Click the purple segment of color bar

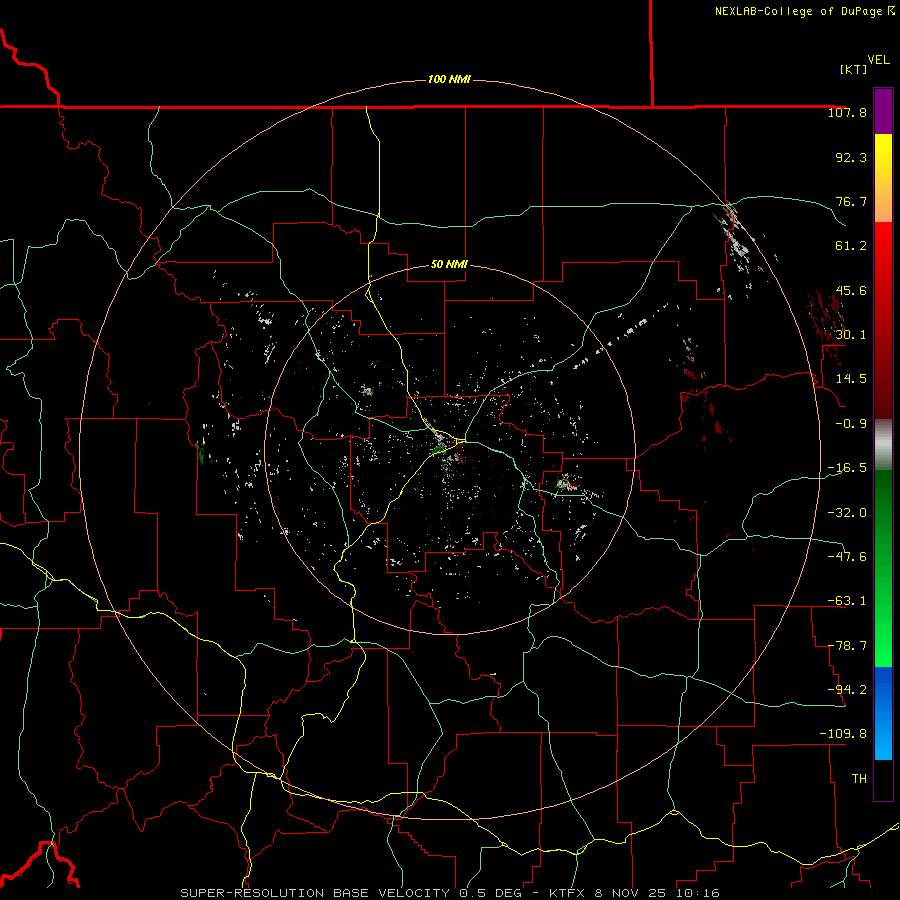coord(883,111)
